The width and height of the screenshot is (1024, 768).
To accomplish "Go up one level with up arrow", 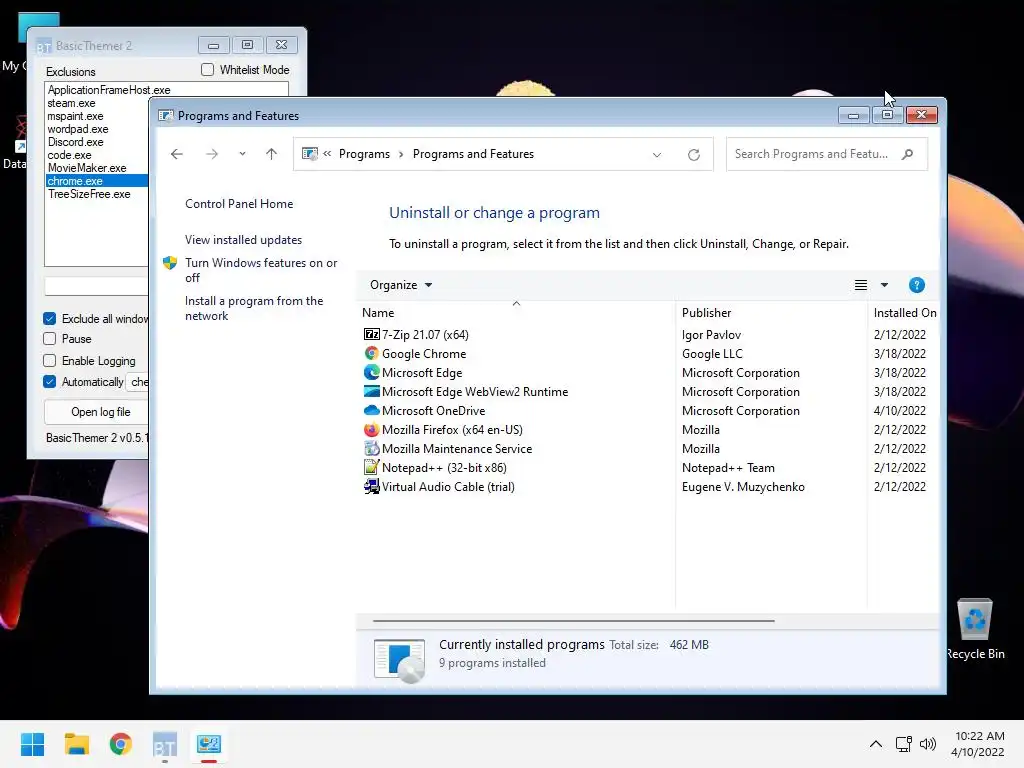I will [x=271, y=154].
